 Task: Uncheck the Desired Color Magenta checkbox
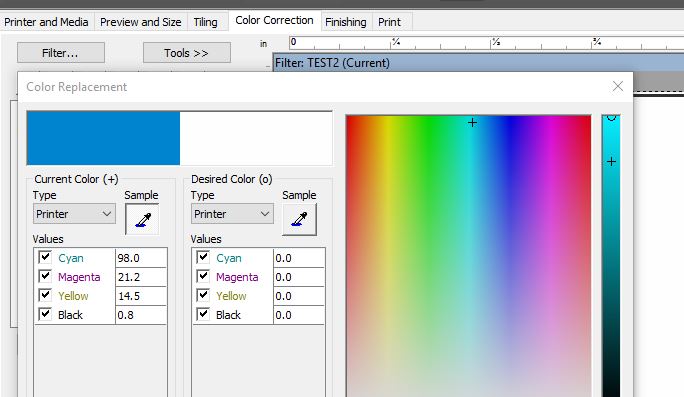pyautogui.click(x=203, y=276)
